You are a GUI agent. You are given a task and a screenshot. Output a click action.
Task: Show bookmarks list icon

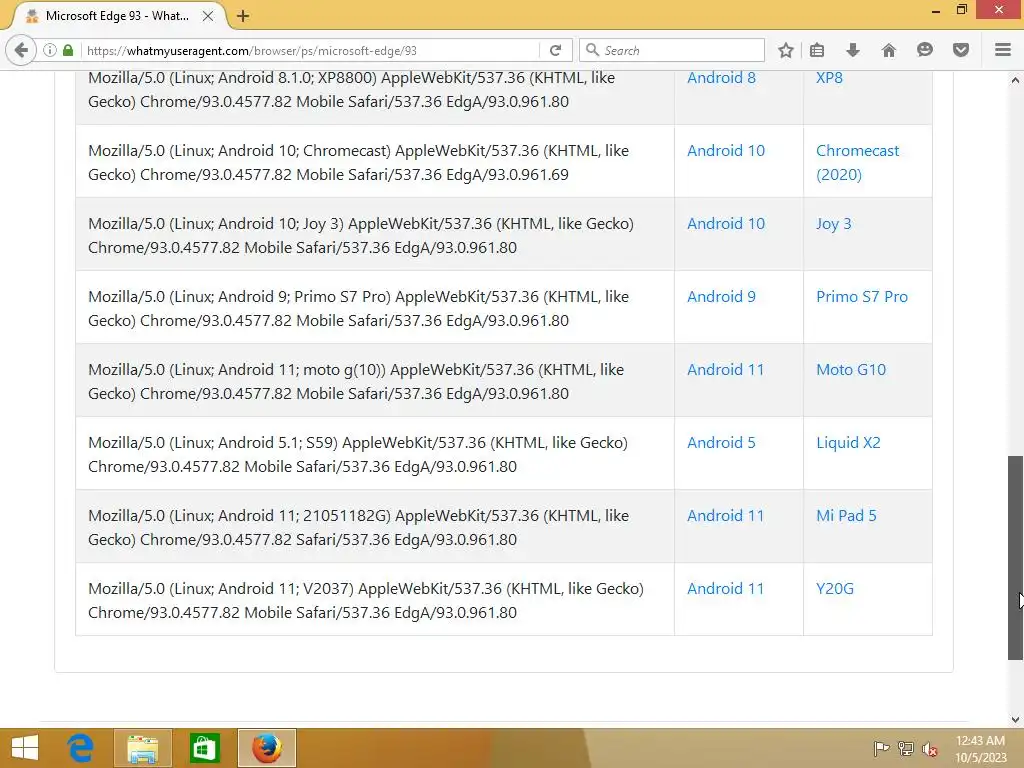817,50
